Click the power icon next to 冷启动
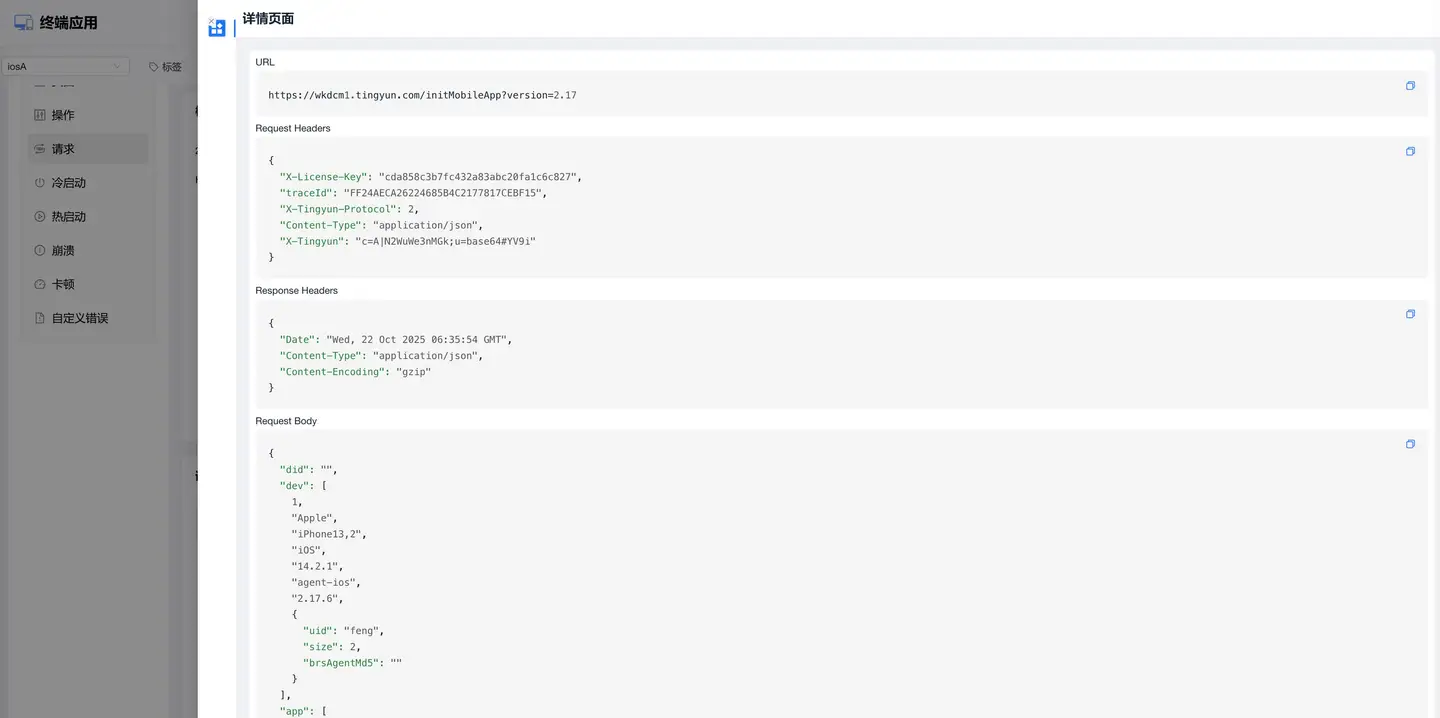Screen dimensions: 1440x718 (40, 183)
